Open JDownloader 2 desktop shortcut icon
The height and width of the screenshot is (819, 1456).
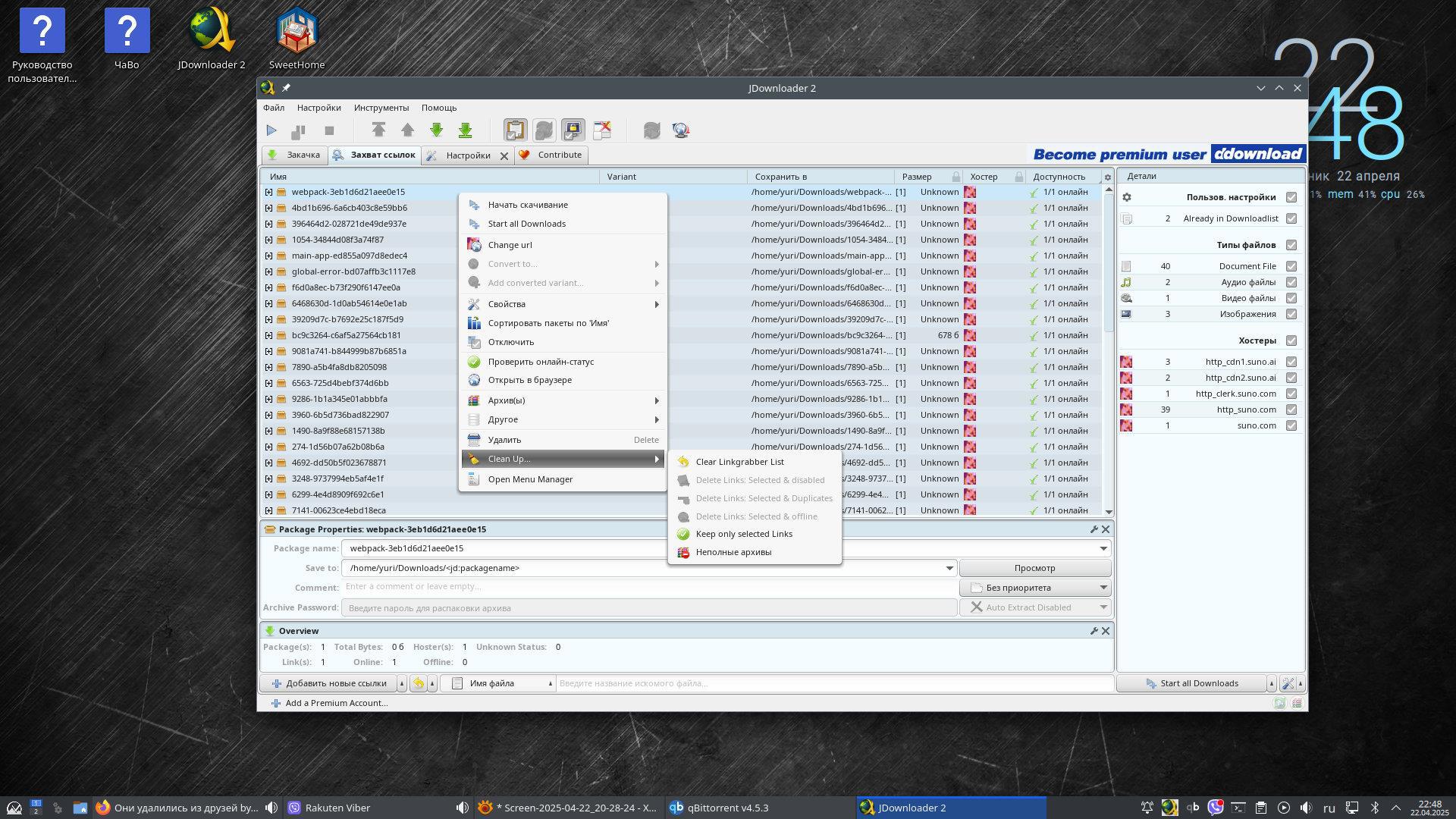click(x=212, y=32)
